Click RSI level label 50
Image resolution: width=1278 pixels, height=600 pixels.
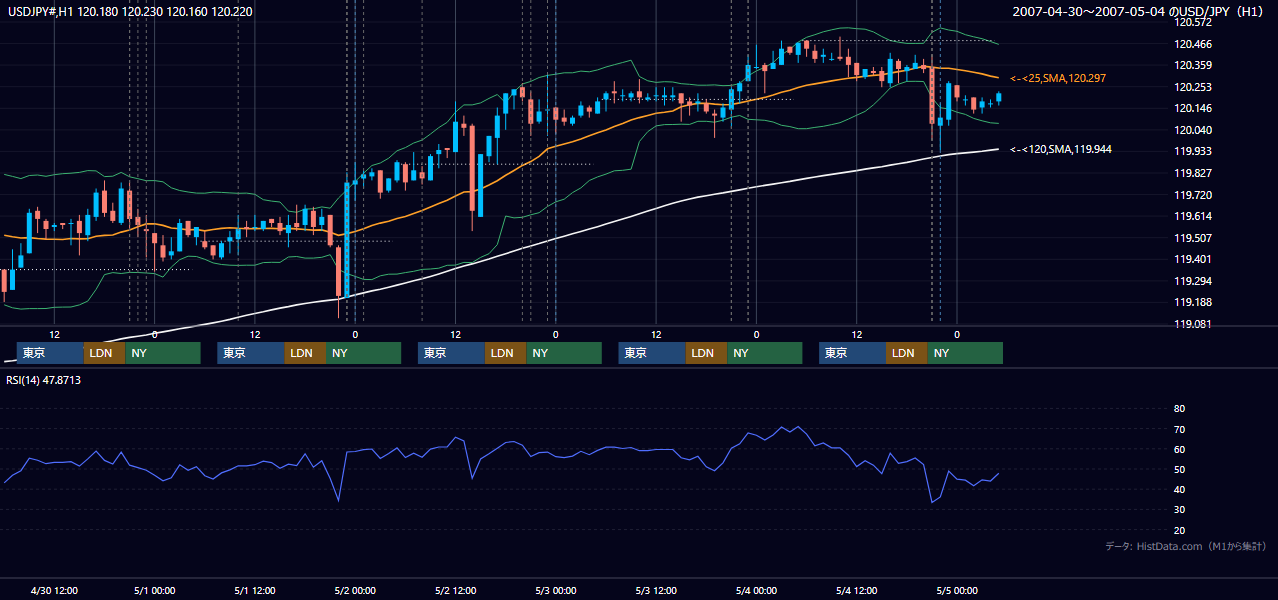[1179, 469]
